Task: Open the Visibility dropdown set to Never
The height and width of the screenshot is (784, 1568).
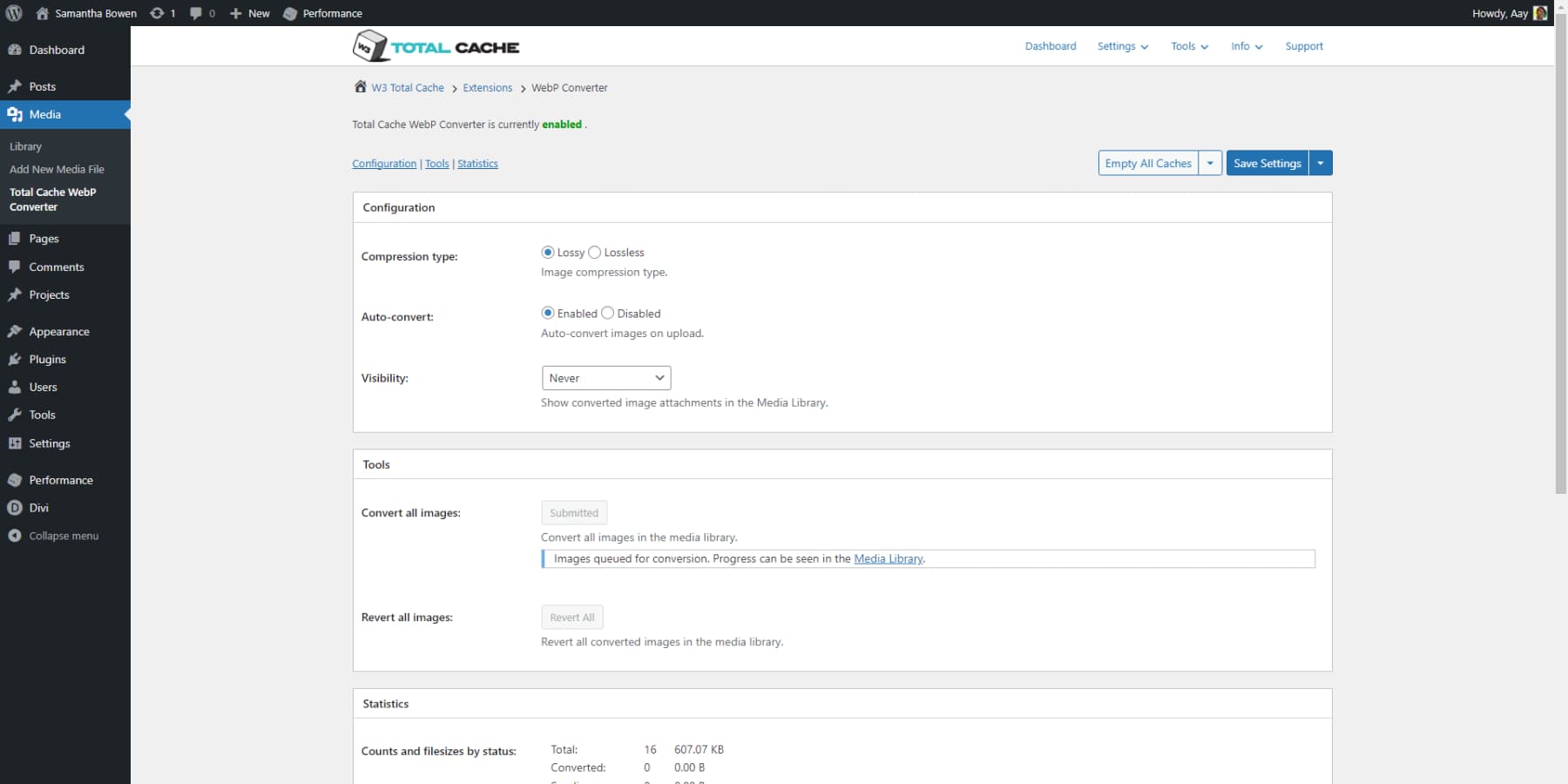Action: 605,377
